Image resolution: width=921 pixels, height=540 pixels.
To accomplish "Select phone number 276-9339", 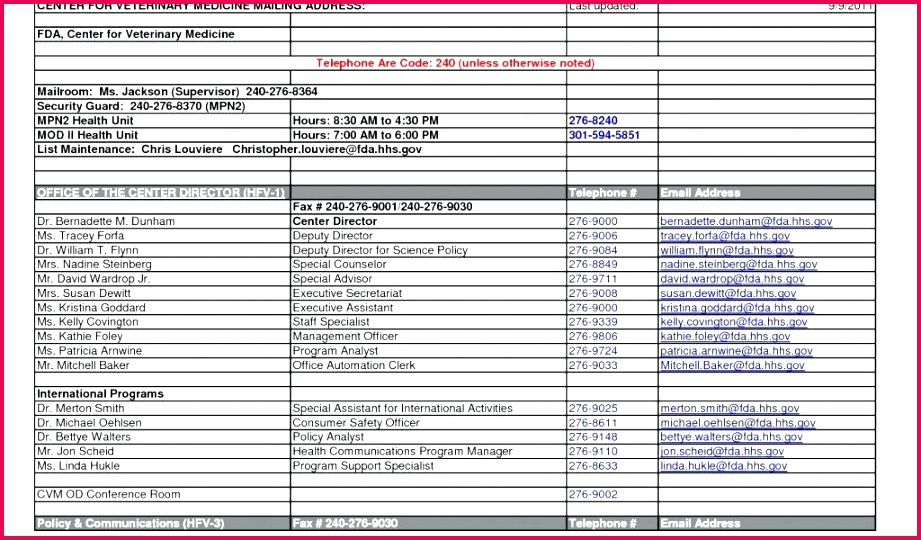I will coord(593,322).
